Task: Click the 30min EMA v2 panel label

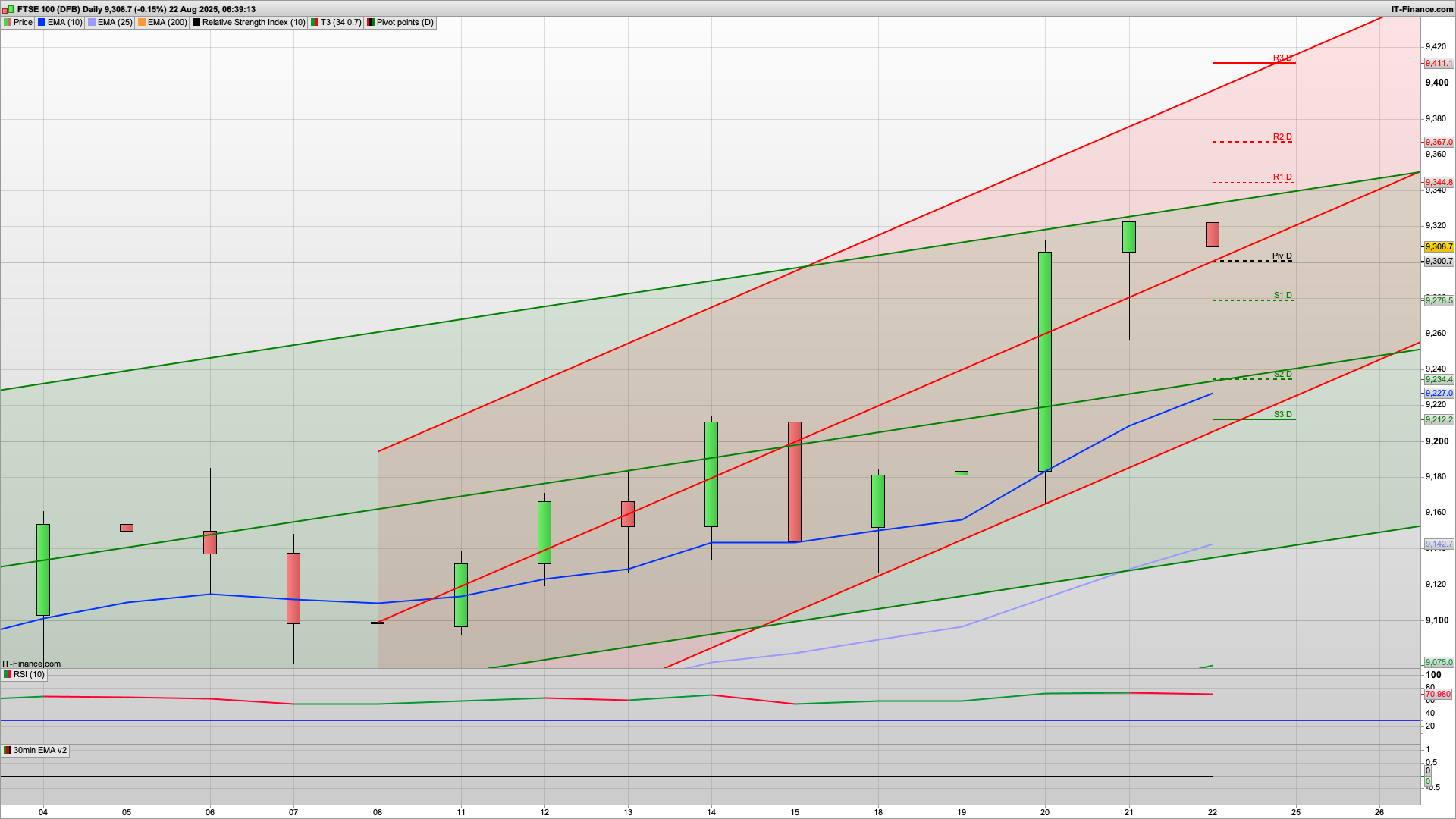Action: click(39, 750)
